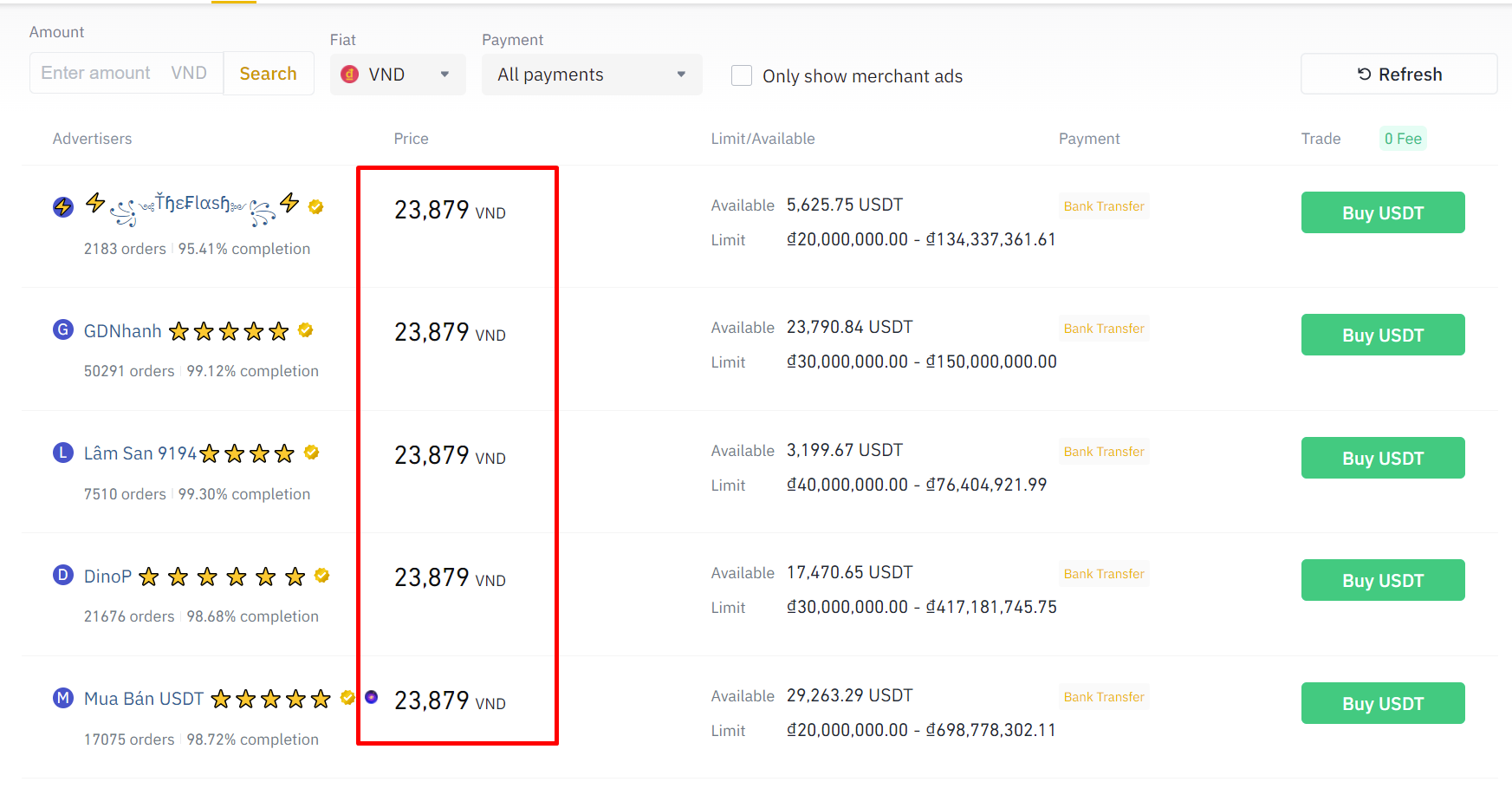Viewport: 1512px width, 795px height.
Task: Open Lâm San 9194 profile link
Action: point(140,453)
